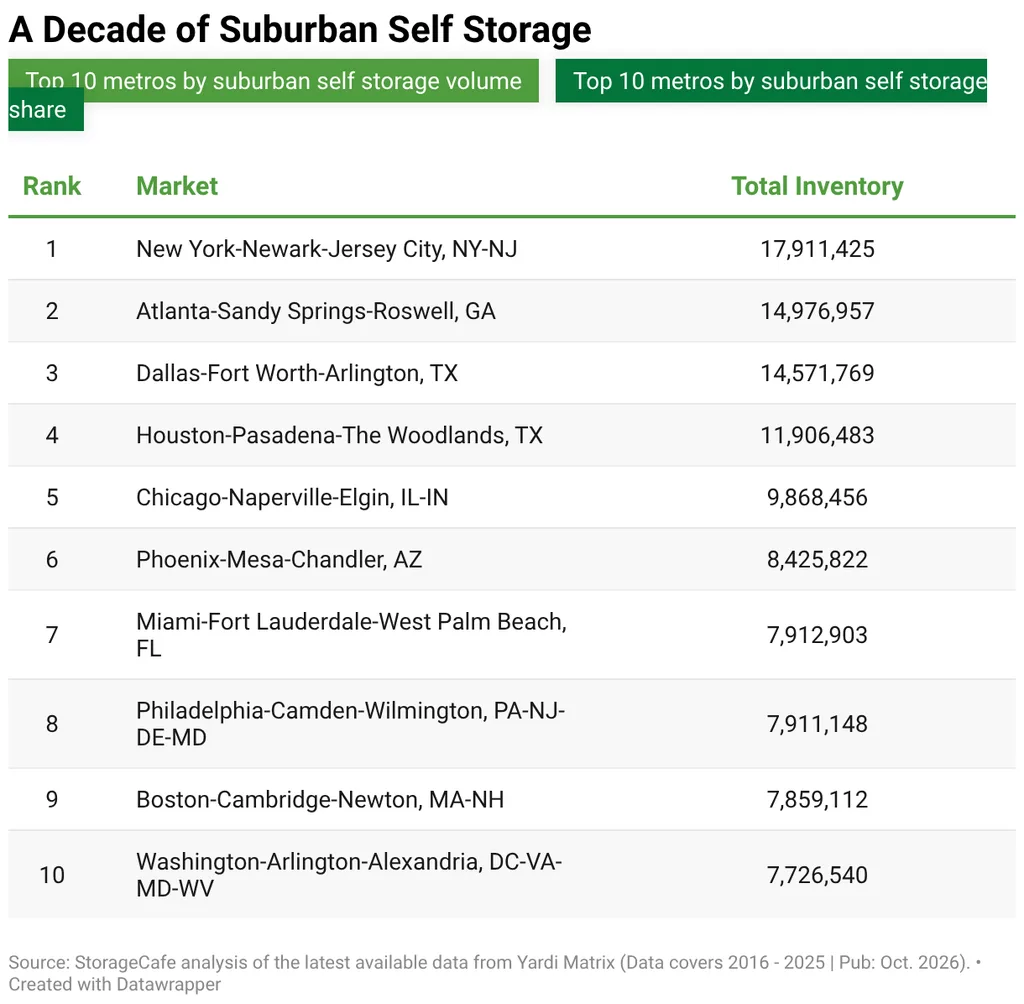Open the suburban self storage share tab
Viewport: 1024px width, 1004px height.
pyautogui.click(x=771, y=81)
